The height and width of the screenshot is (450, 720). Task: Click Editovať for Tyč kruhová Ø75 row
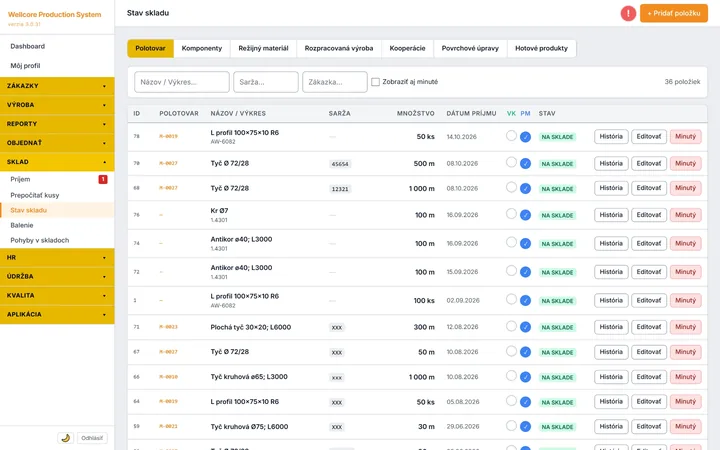[648, 426]
